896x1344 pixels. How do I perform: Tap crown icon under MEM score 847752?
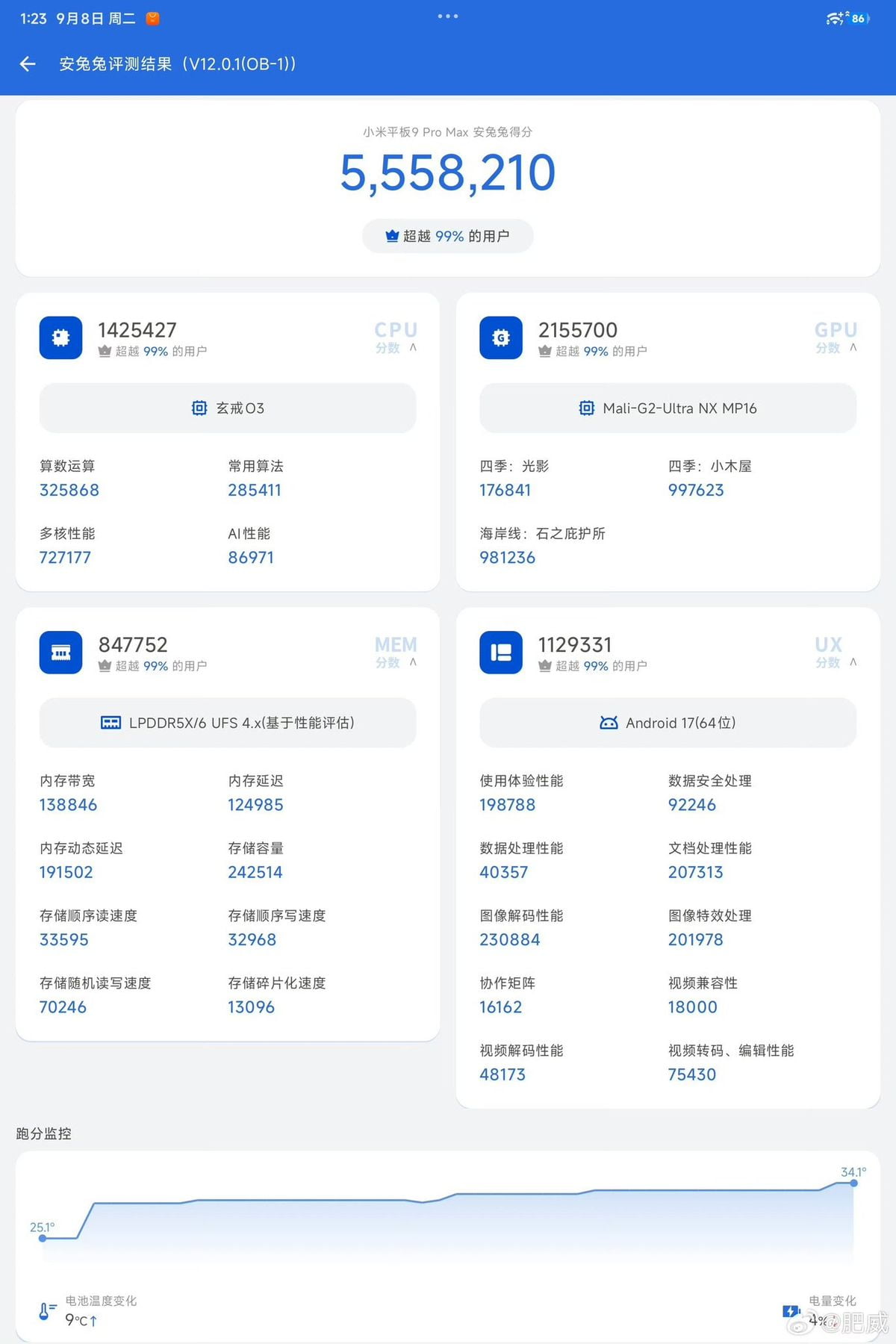[105, 666]
